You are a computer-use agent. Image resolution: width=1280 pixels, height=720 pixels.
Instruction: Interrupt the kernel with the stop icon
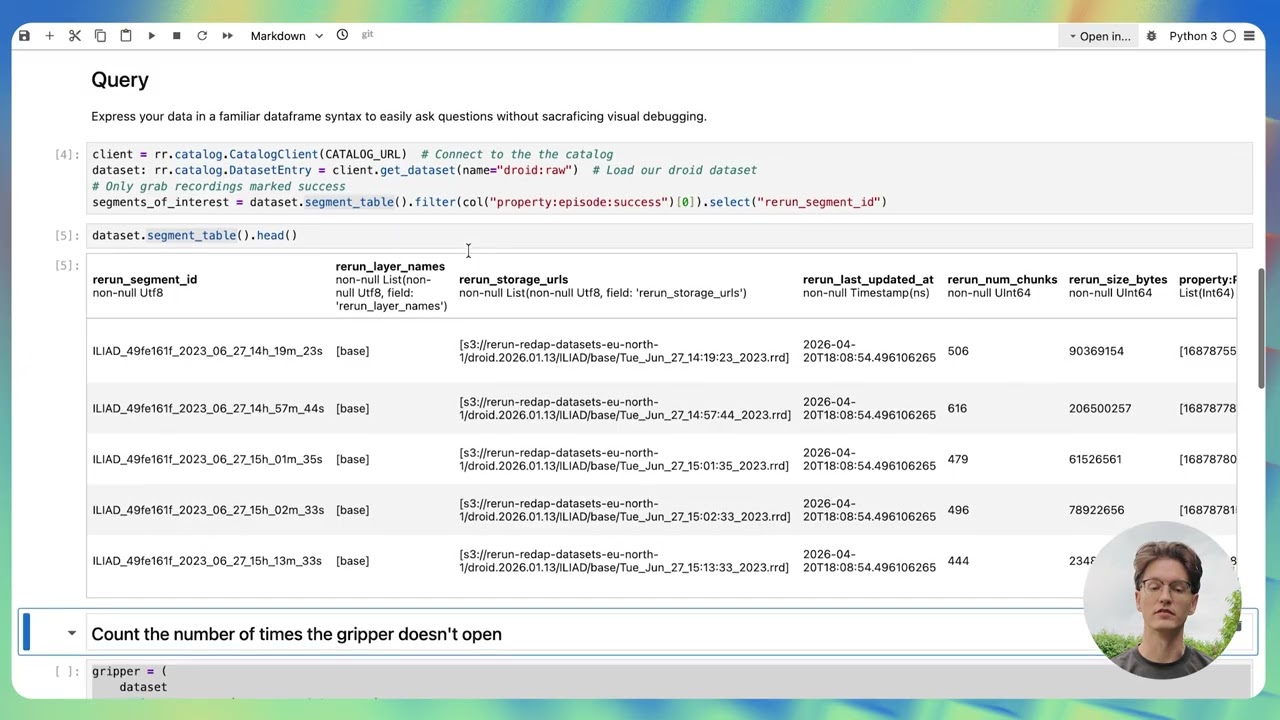[x=177, y=36]
